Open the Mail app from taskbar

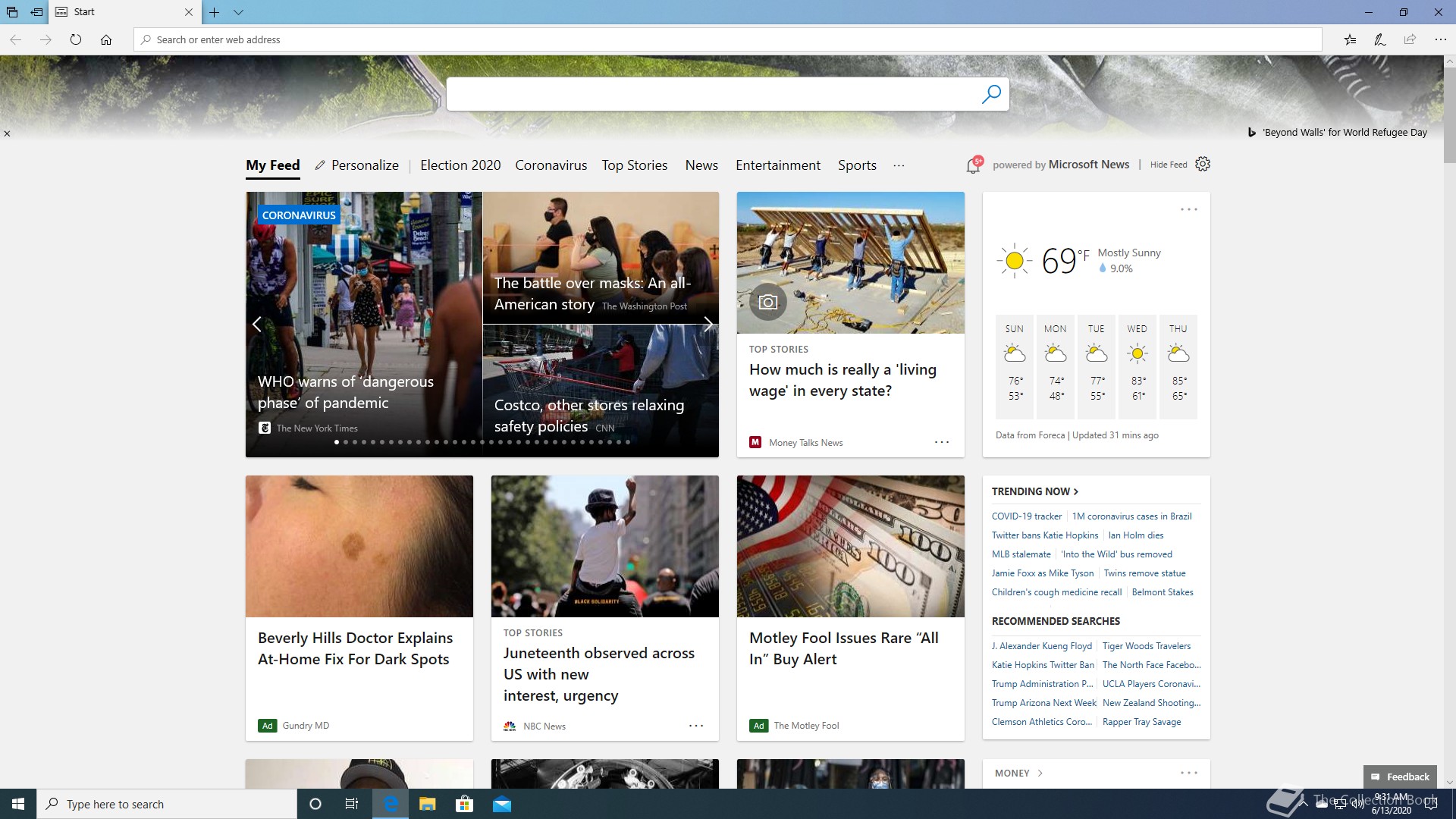point(502,804)
